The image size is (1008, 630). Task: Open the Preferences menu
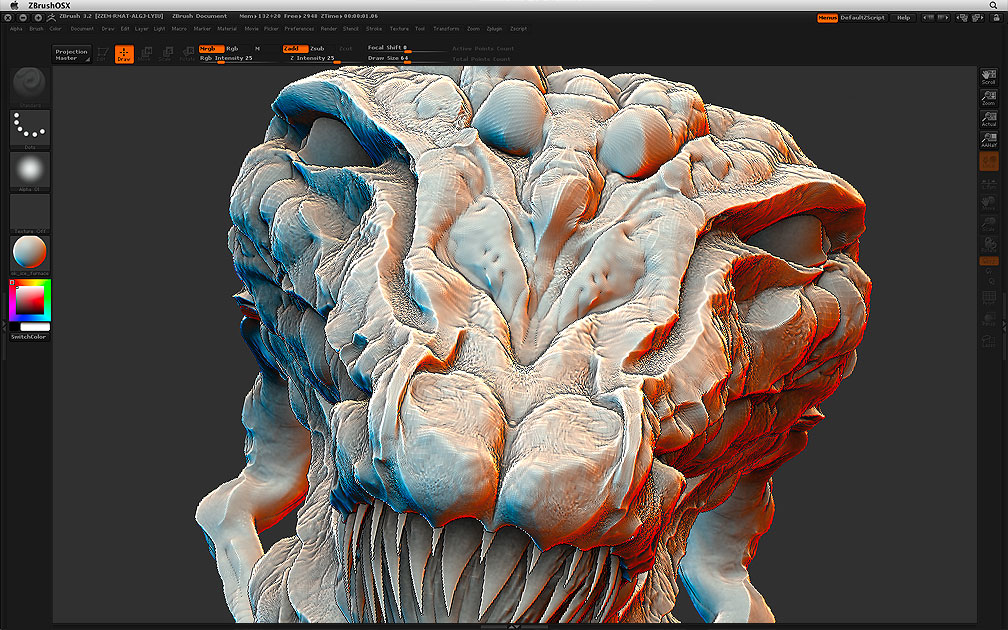pyautogui.click(x=300, y=29)
